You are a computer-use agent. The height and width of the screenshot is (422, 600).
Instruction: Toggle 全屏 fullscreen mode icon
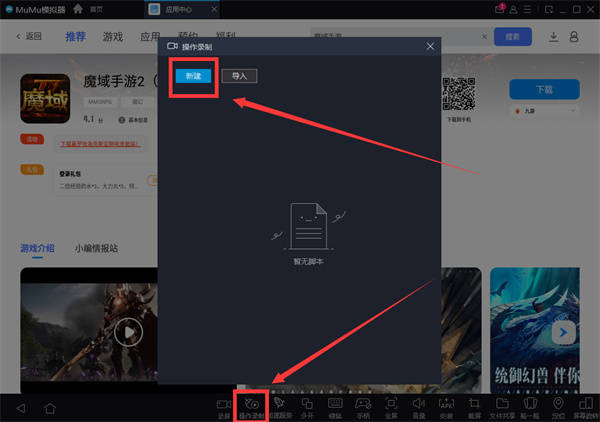click(391, 405)
